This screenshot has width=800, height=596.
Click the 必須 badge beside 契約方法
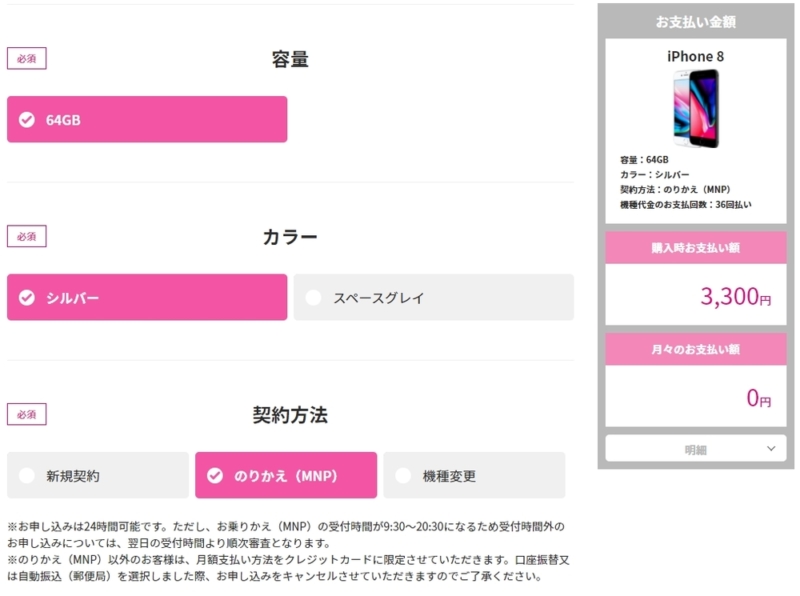click(x=27, y=414)
